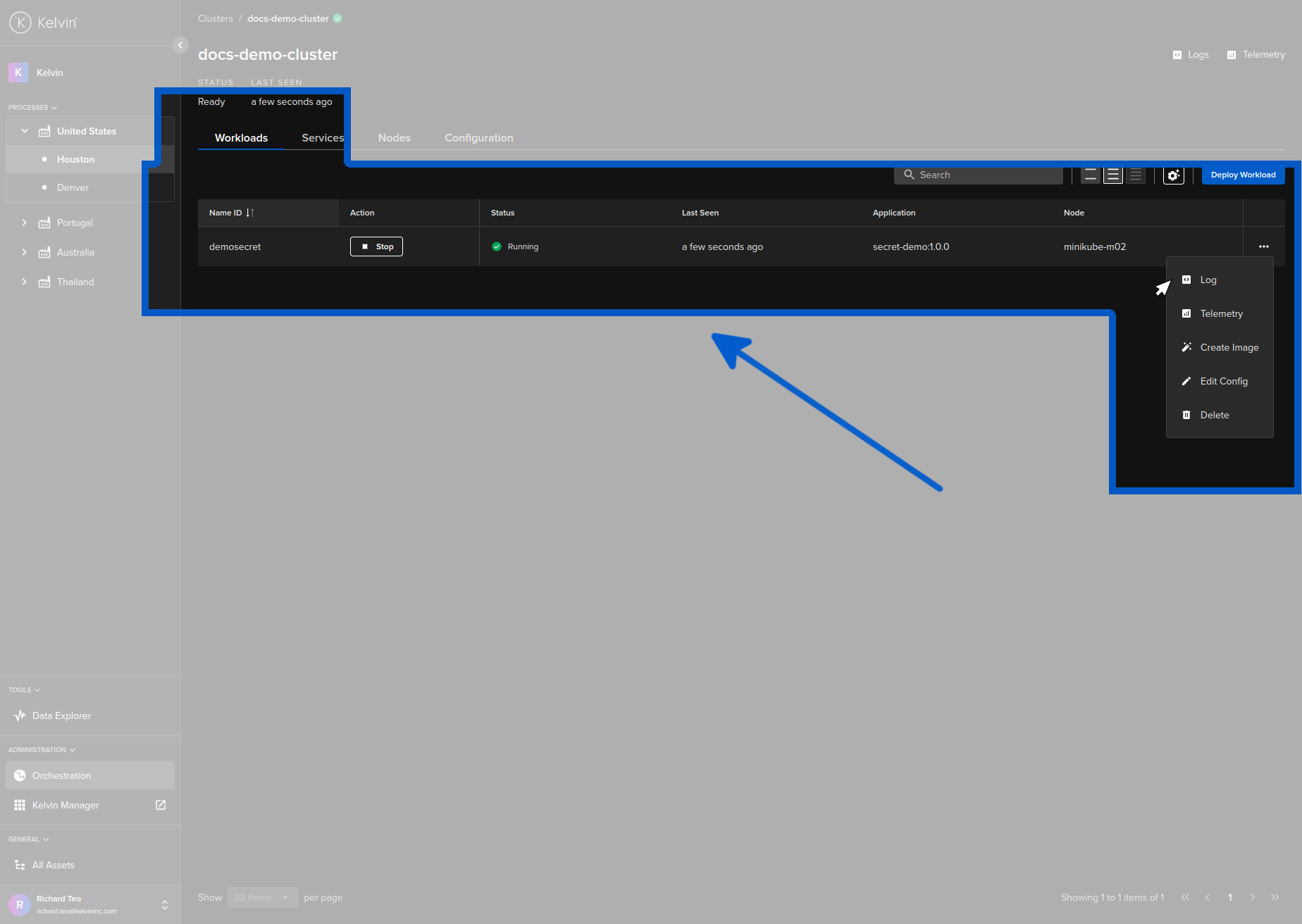
Task: Click the workload search field
Action: point(978,175)
